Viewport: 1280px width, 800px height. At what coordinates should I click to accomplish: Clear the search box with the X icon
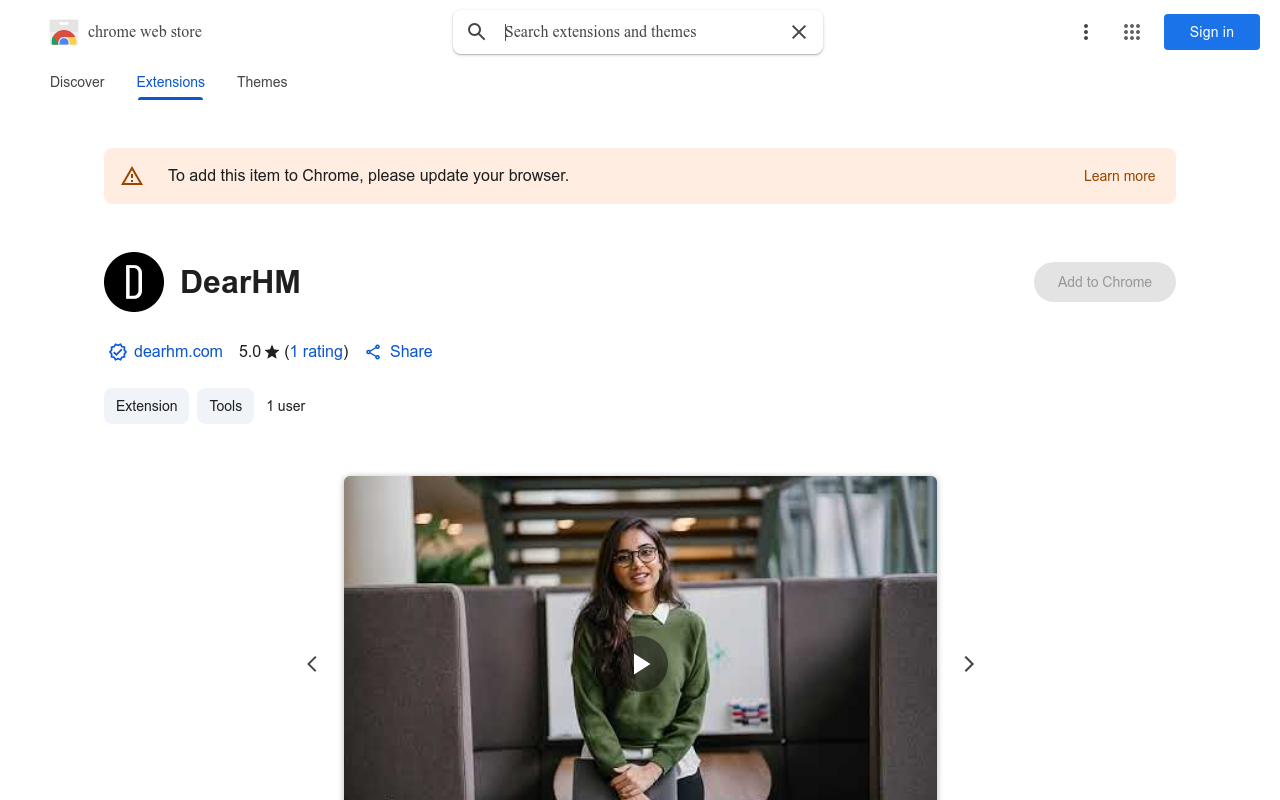click(799, 32)
